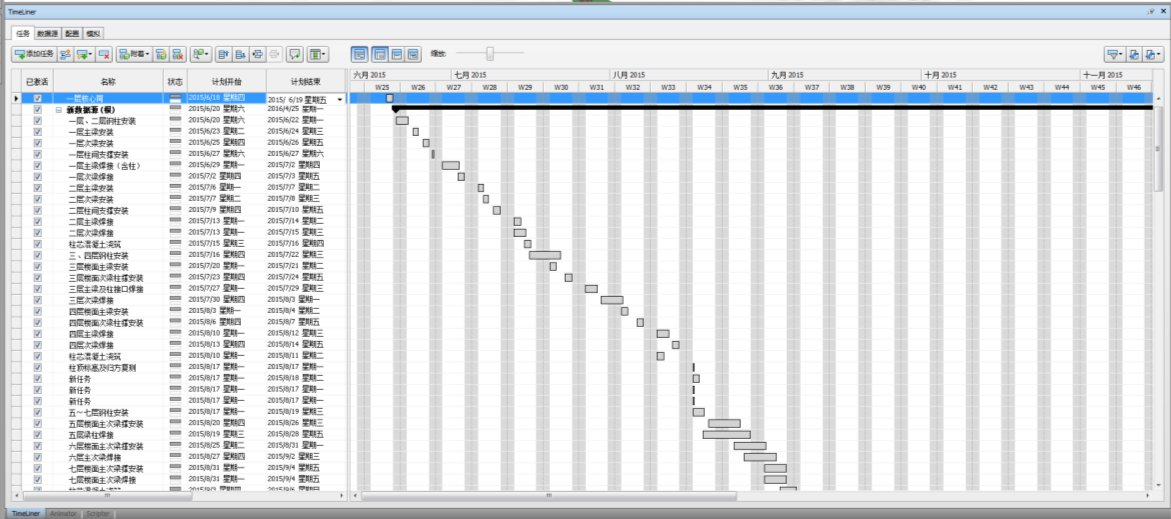The height and width of the screenshot is (519, 1171).
Task: Uncheck the activated box for 一层主梁安装
Action: coord(37,131)
